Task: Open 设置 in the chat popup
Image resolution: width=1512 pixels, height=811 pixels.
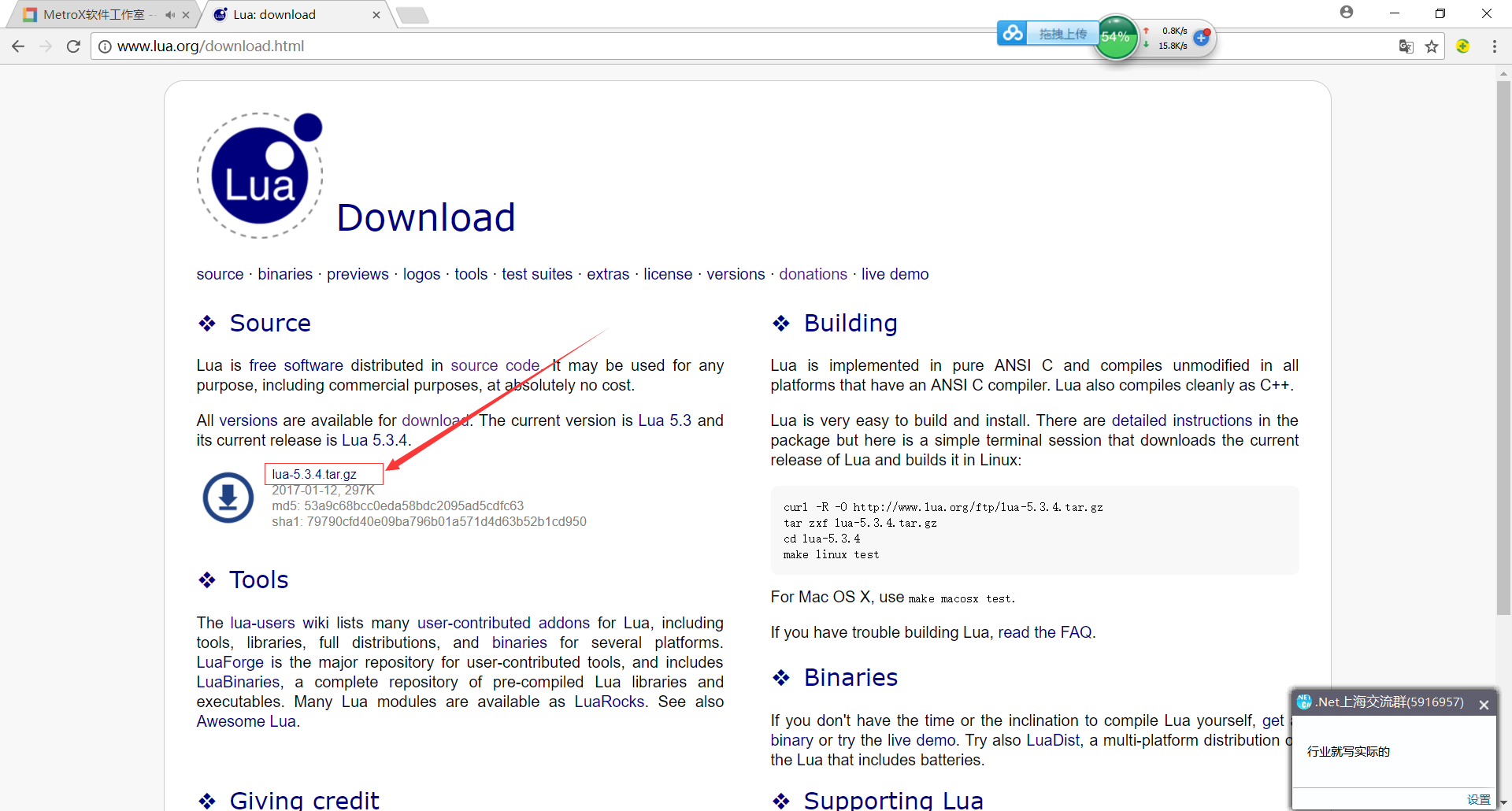Action: [x=1478, y=799]
